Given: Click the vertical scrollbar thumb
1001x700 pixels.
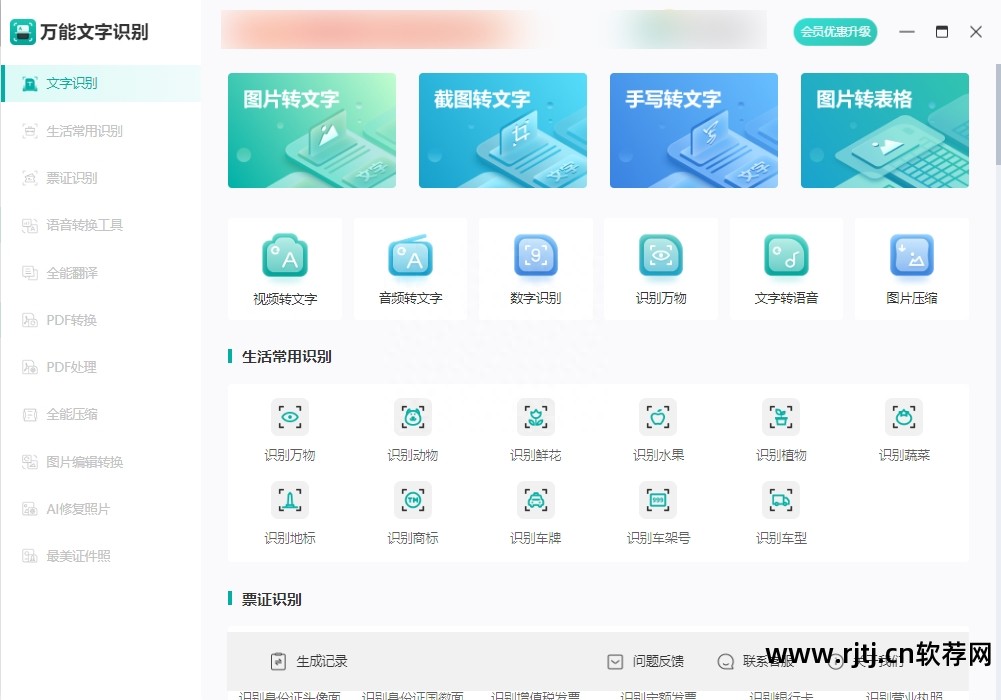Looking at the screenshot, I should [x=998, y=115].
